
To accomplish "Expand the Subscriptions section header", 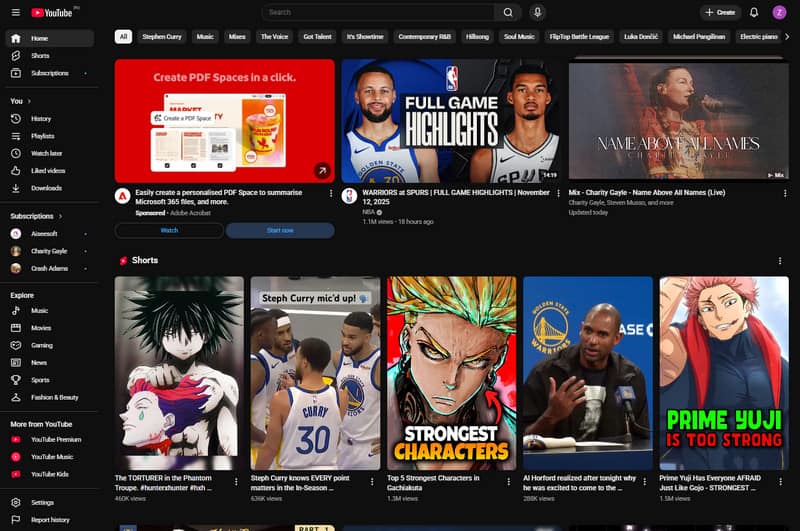I will (36, 216).
